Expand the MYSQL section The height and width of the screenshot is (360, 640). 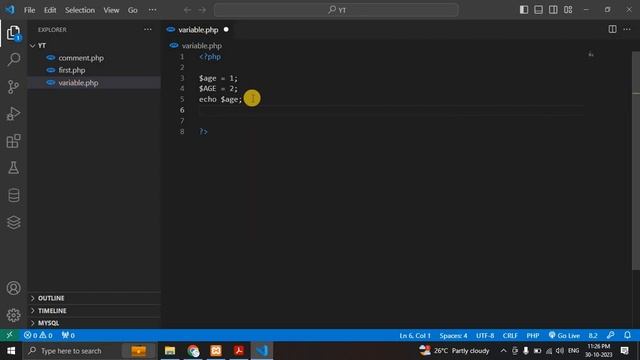click(x=95, y=323)
